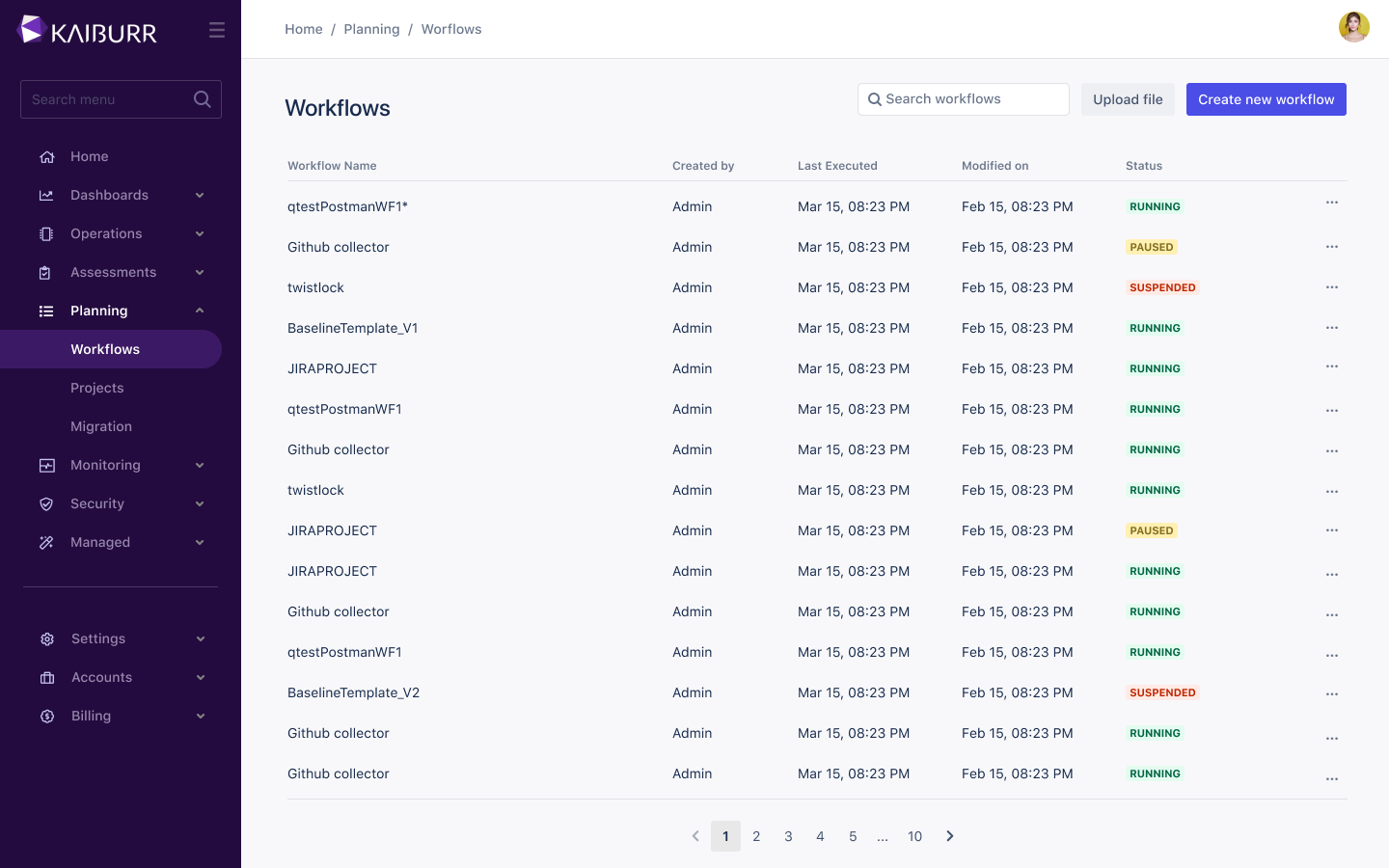Click the search magnifier icon in sidebar
Screen dimensions: 1389x868
[x=202, y=99]
